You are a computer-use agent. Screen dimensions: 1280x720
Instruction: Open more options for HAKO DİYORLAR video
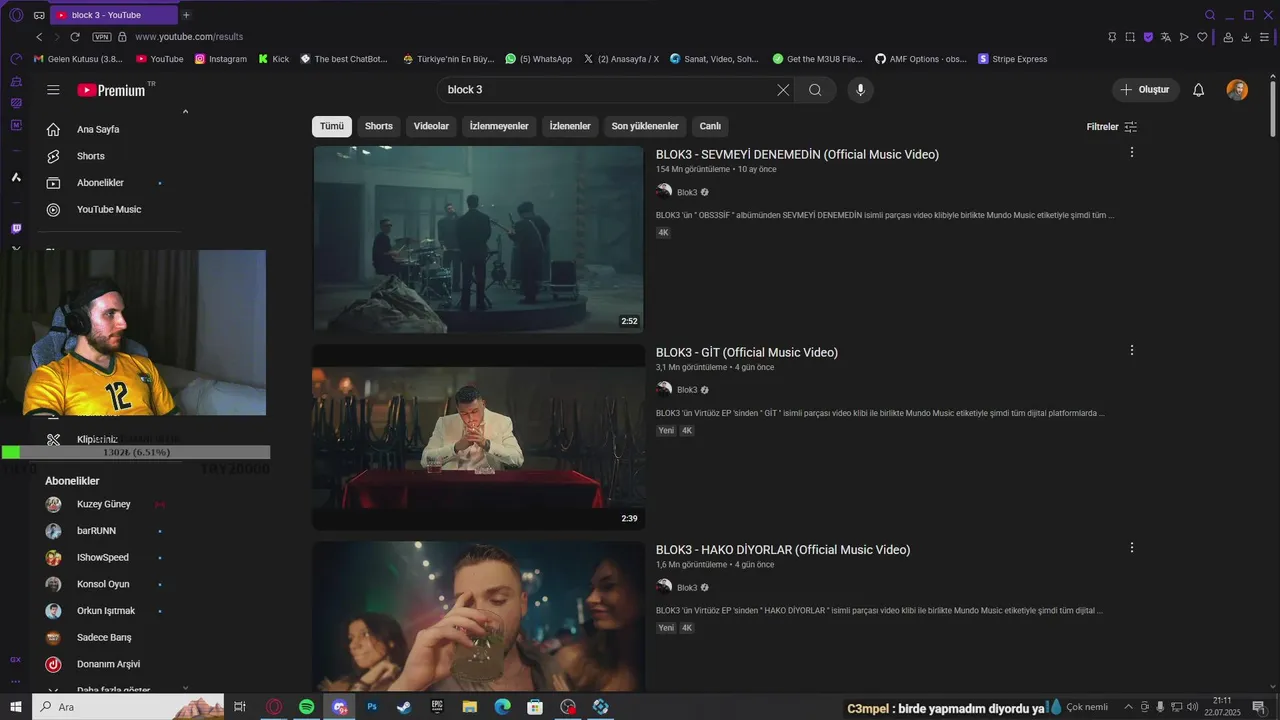click(1132, 548)
